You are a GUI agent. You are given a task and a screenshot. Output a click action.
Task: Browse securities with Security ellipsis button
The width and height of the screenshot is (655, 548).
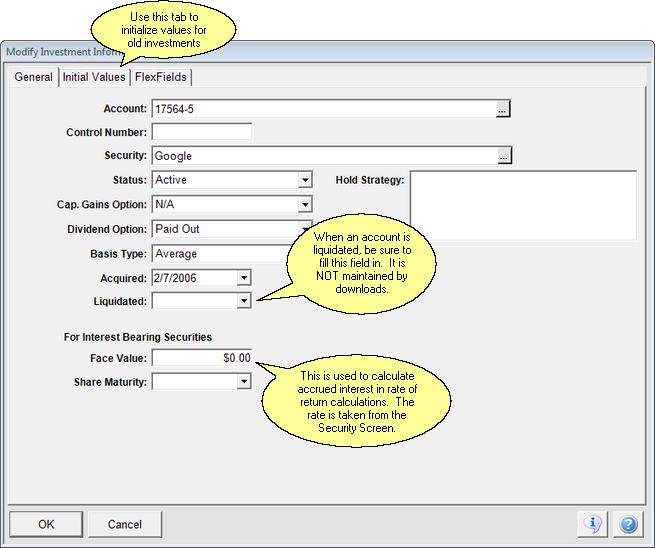coord(504,156)
